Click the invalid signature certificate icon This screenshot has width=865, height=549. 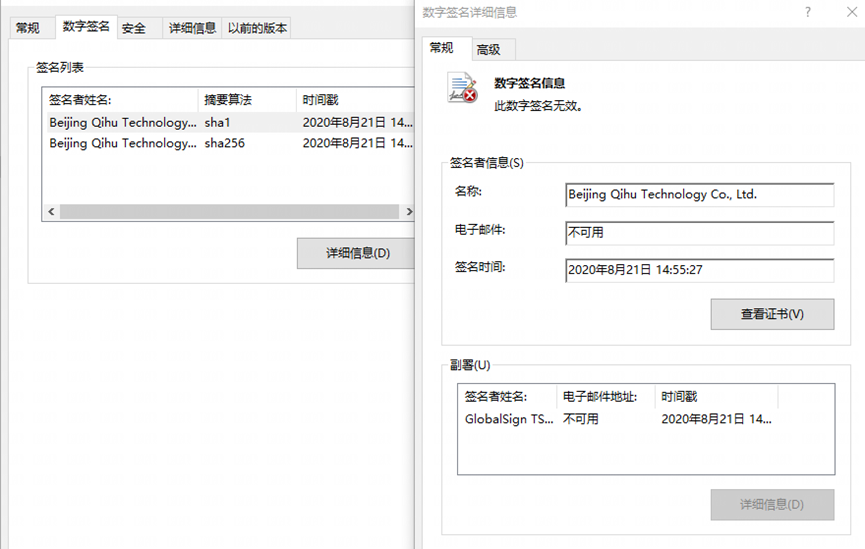[462, 88]
